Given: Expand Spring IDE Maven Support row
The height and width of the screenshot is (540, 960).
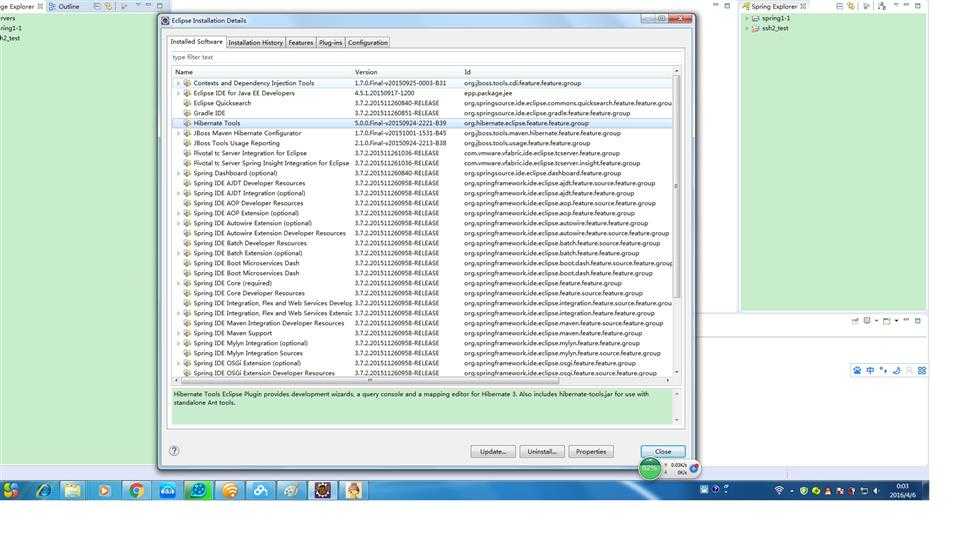Looking at the screenshot, I should pos(179,333).
